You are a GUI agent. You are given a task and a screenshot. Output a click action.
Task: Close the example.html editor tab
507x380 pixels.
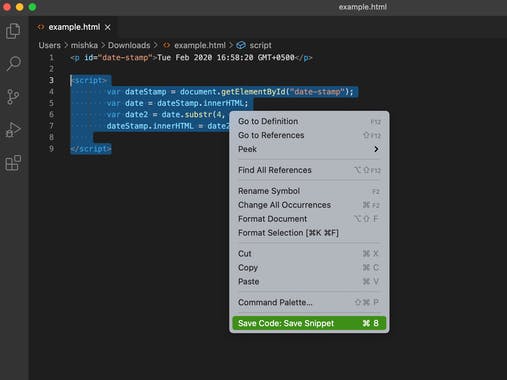pos(108,27)
